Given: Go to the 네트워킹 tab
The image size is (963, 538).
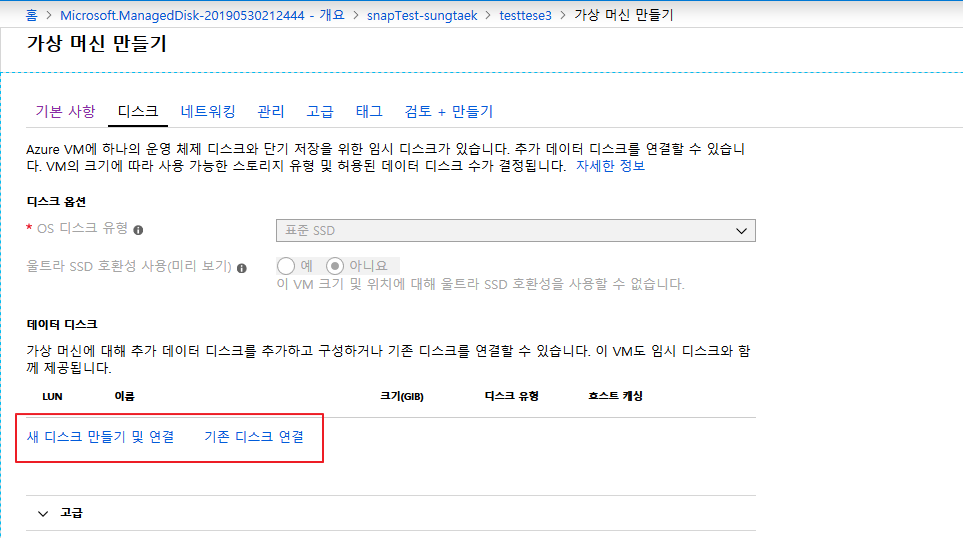Looking at the screenshot, I should click(x=208, y=111).
